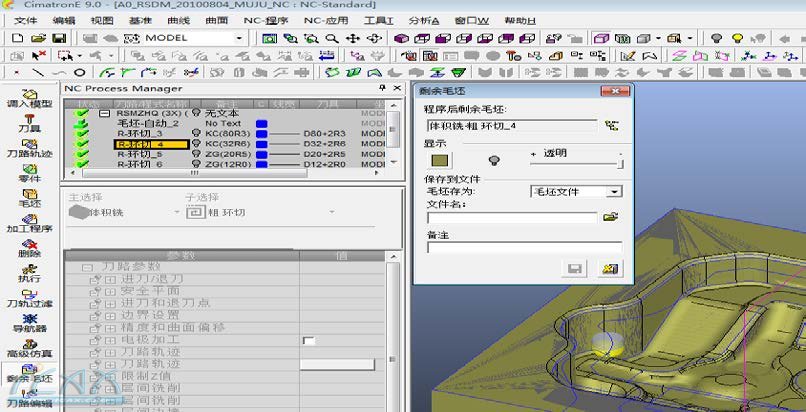Click the stock color swatch under 显示

[x=440, y=160]
